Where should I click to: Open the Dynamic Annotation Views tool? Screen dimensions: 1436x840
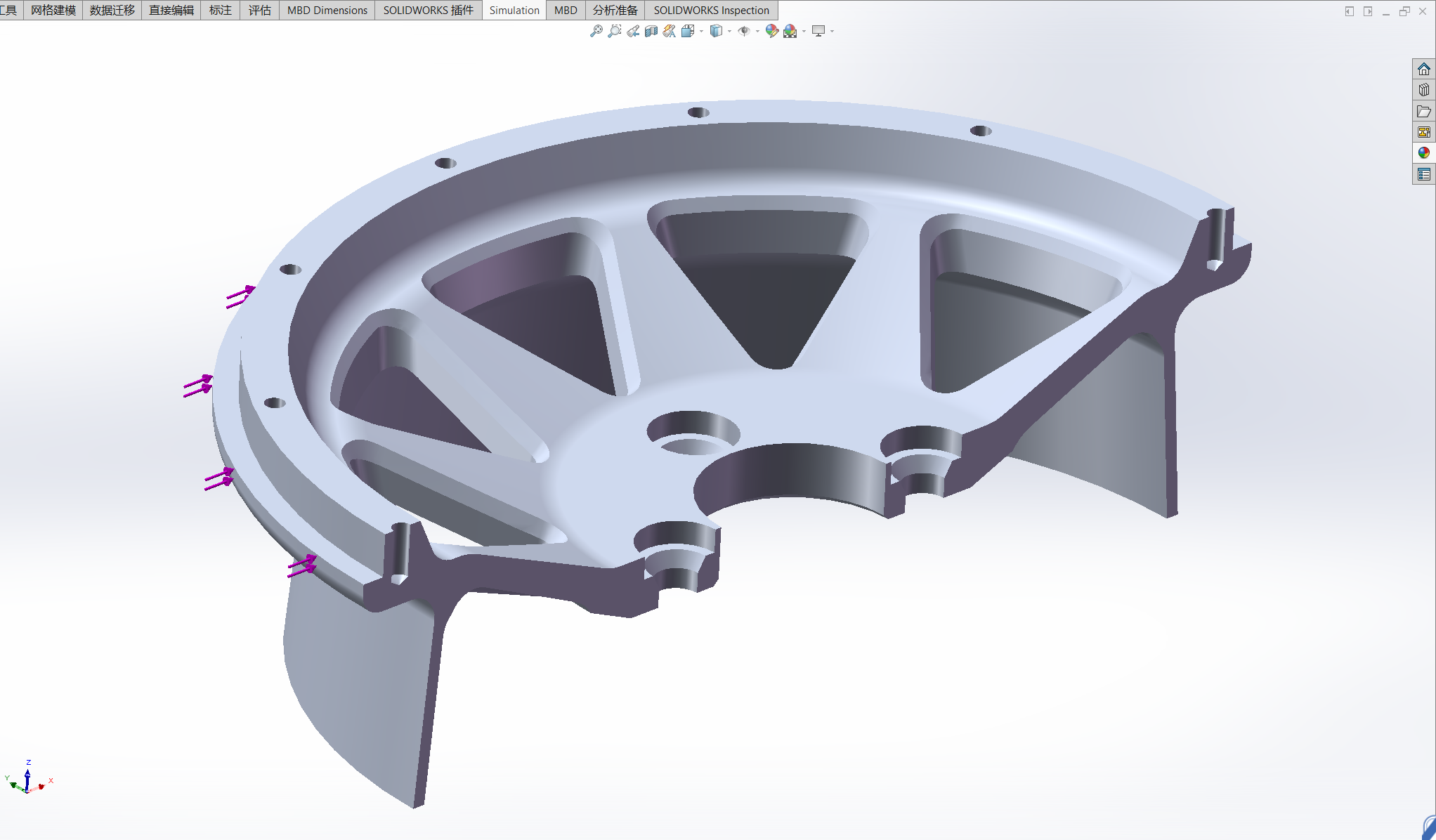pyautogui.click(x=670, y=31)
